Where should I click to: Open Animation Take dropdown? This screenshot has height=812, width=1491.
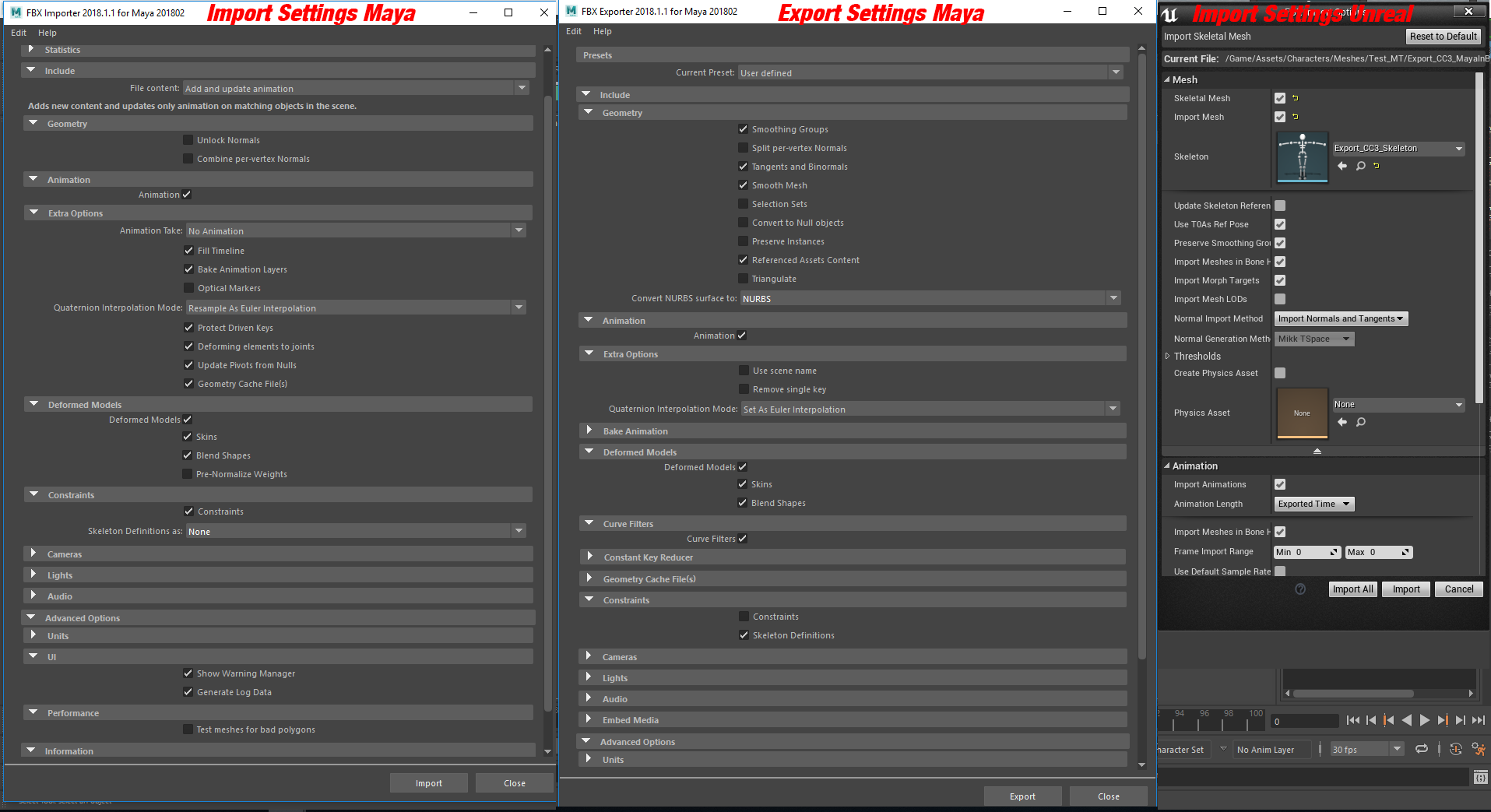(356, 230)
